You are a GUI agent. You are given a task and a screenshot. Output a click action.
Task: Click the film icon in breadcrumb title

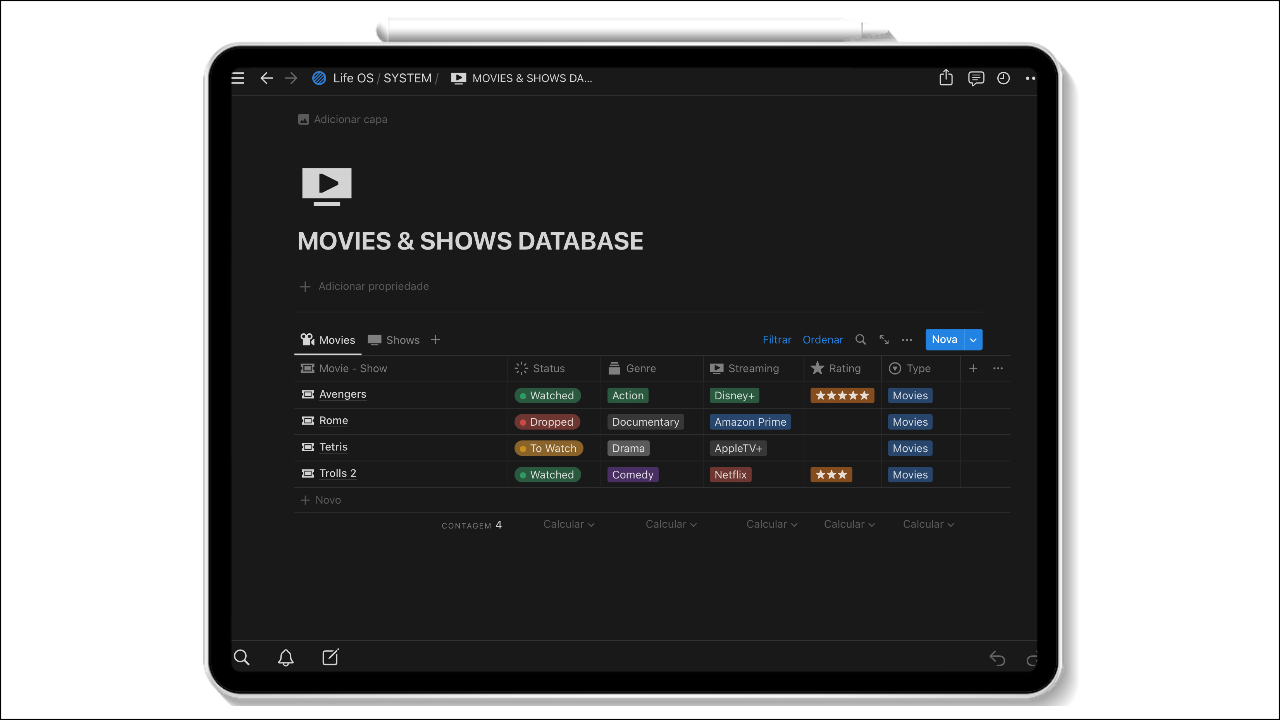point(458,78)
